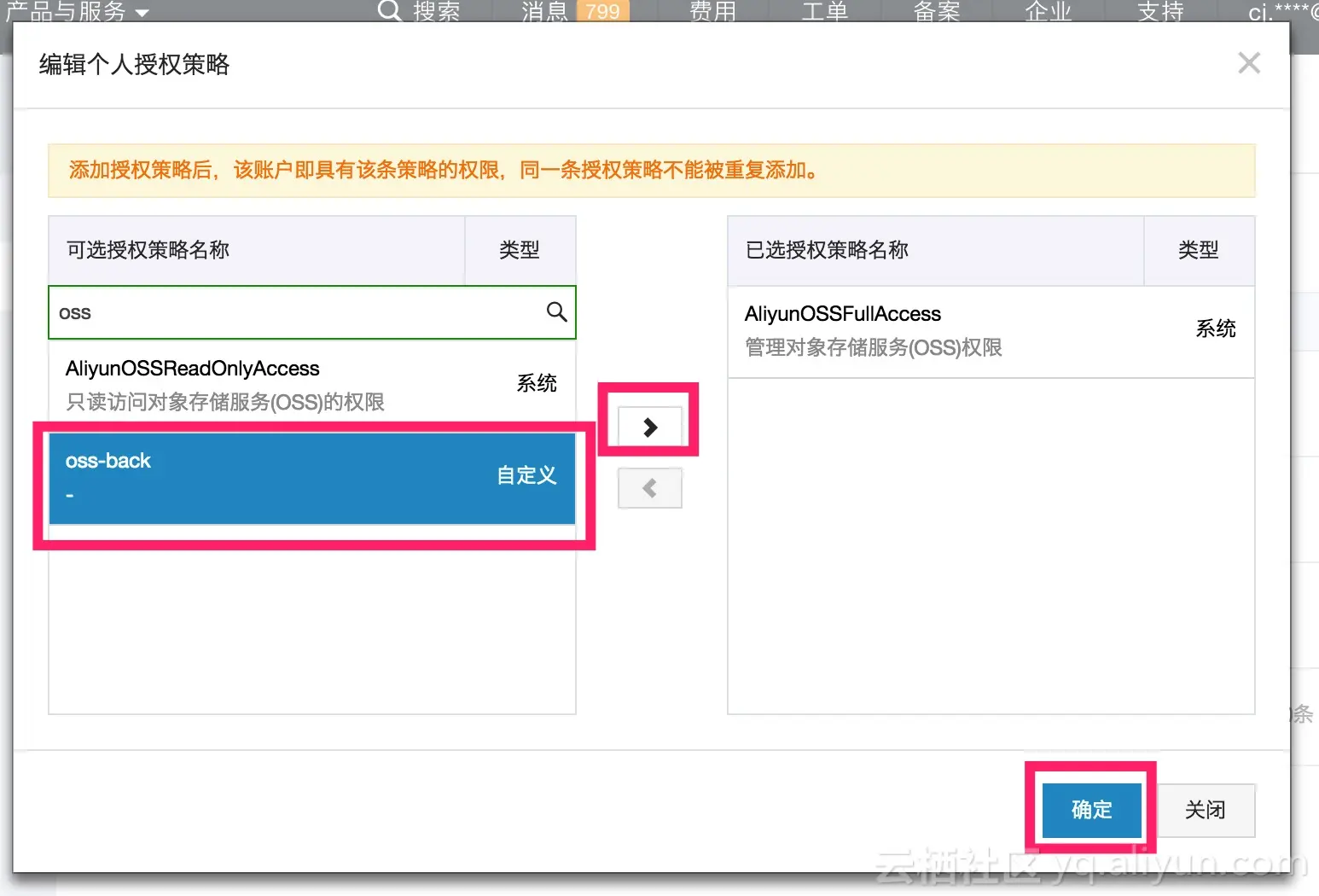
Task: Click 系统 type label of AliyunOSSReadOnlyAccess
Action: (537, 384)
